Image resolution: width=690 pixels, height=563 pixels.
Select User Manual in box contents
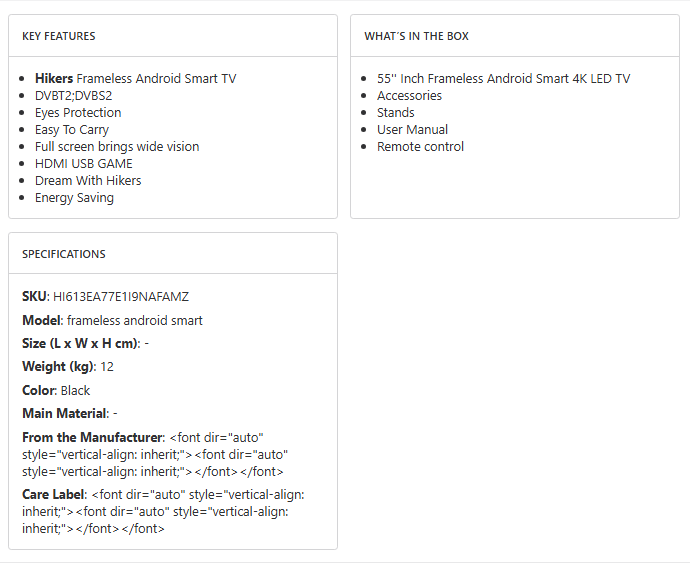pos(412,129)
